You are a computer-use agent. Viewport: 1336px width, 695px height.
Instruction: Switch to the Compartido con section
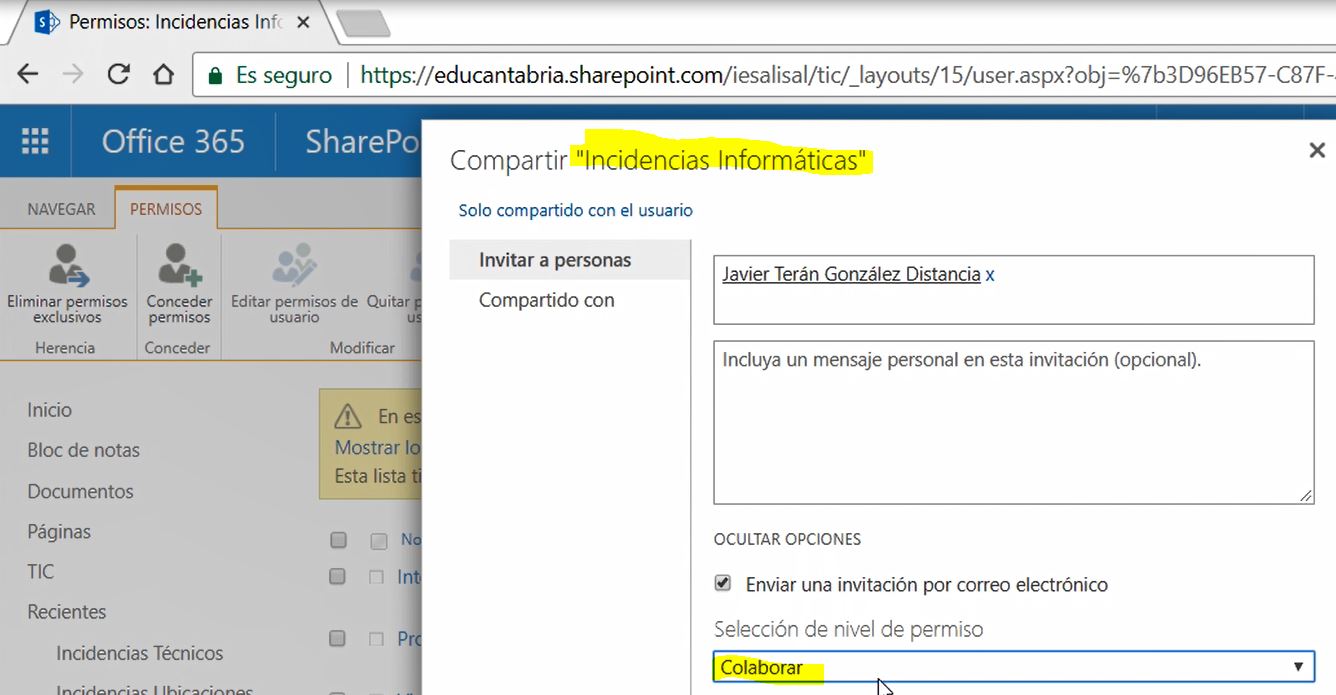[546, 299]
